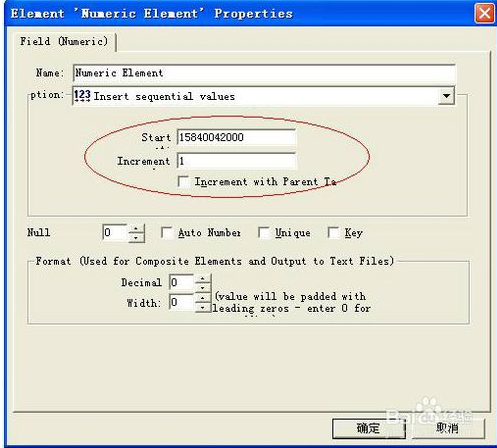
Task: Decrease Decimal with down arrow
Action: coord(203,287)
